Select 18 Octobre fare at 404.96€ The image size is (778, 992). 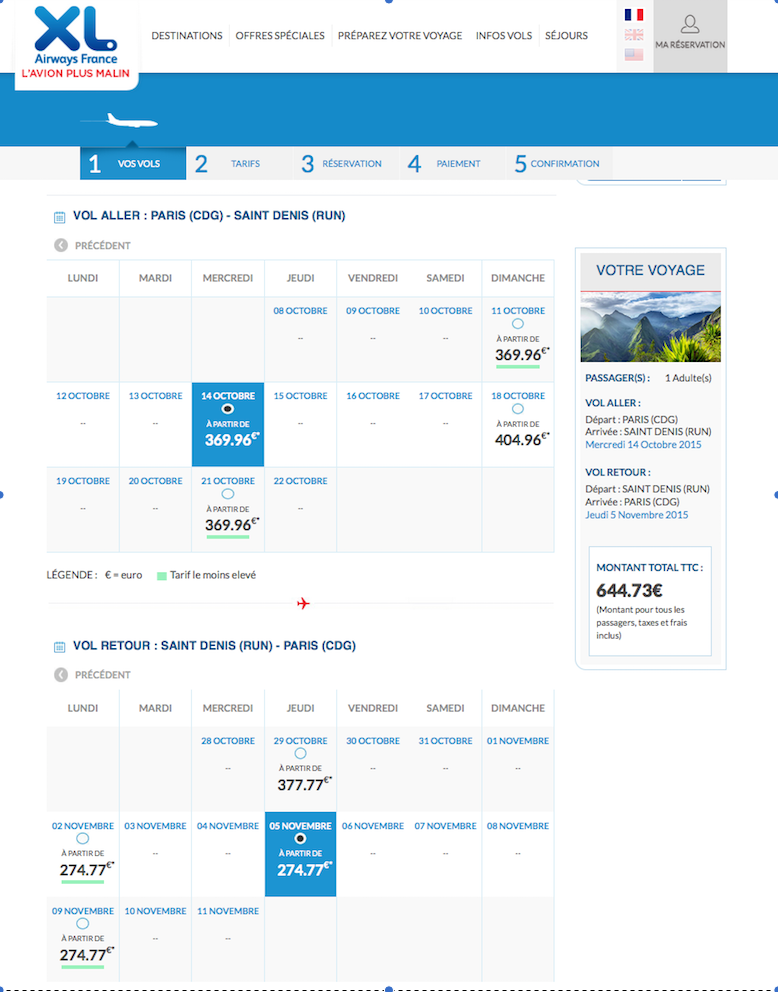point(517,409)
